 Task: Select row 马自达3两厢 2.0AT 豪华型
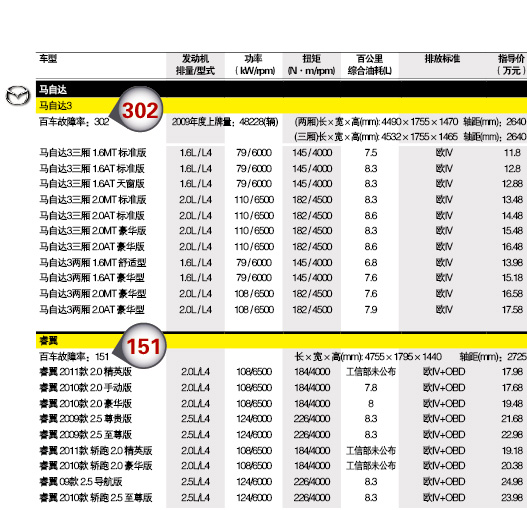(281, 310)
